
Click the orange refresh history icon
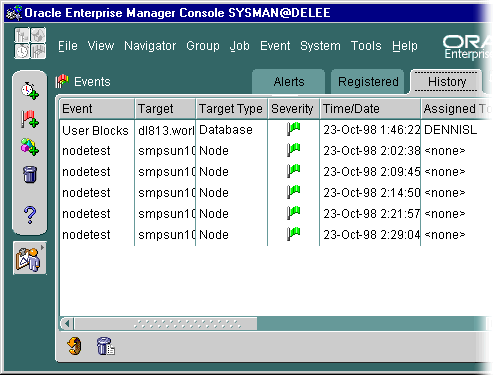[74, 346]
